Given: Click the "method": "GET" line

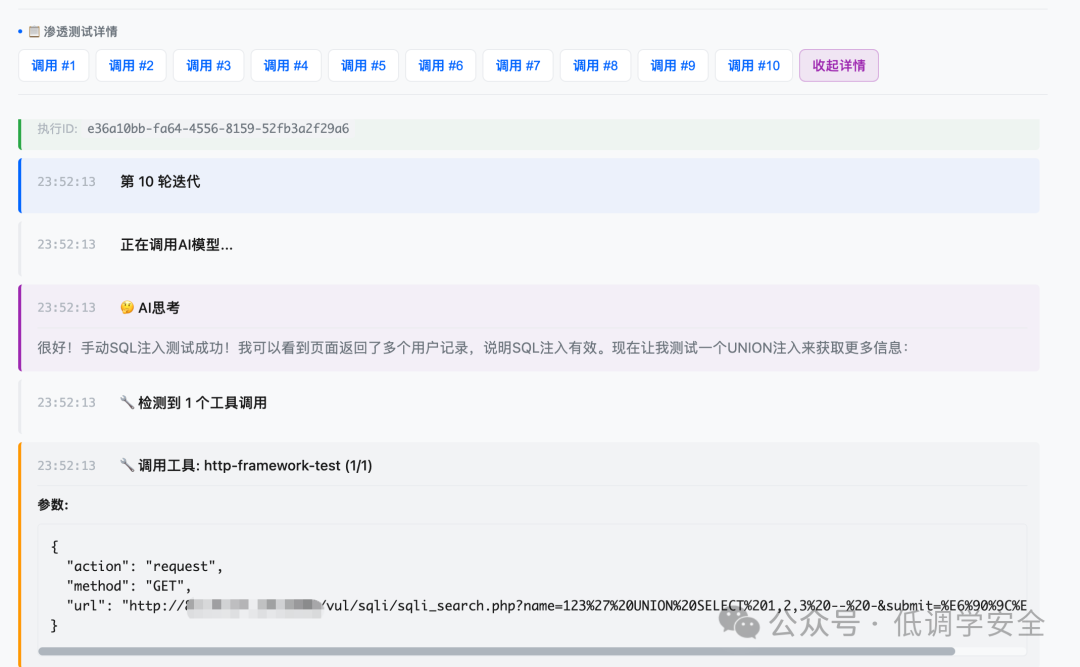Looking at the screenshot, I should click(129, 586).
